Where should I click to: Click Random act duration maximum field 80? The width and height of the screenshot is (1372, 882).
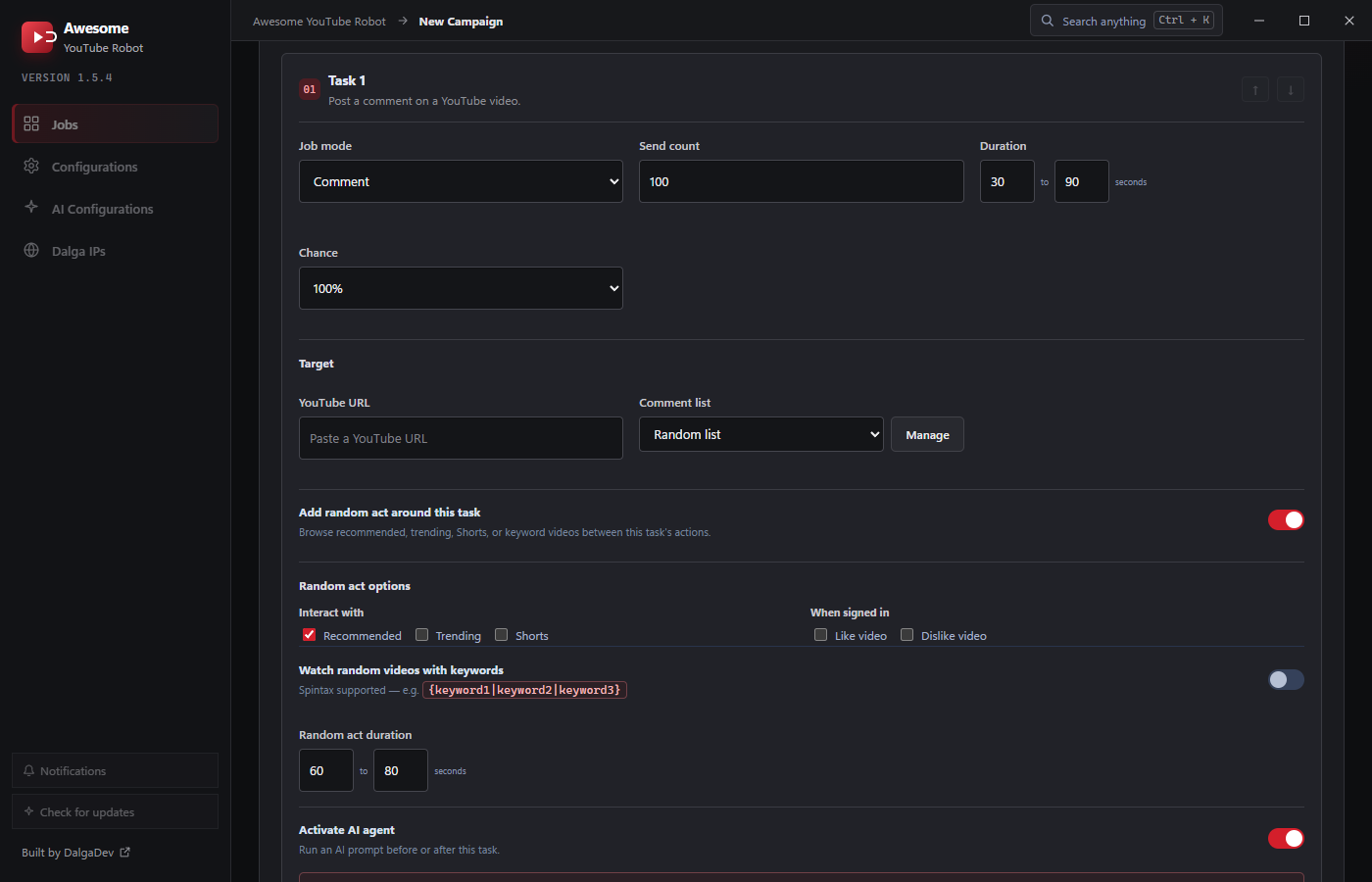click(x=401, y=770)
